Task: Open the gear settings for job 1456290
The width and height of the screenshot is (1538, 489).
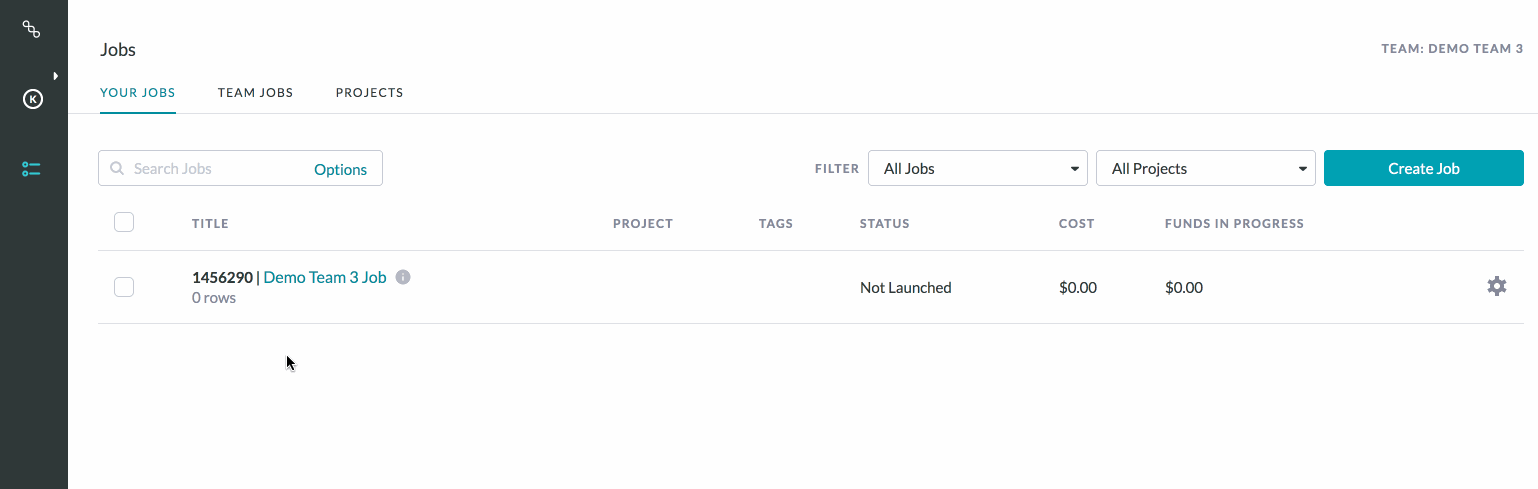Action: click(x=1496, y=287)
